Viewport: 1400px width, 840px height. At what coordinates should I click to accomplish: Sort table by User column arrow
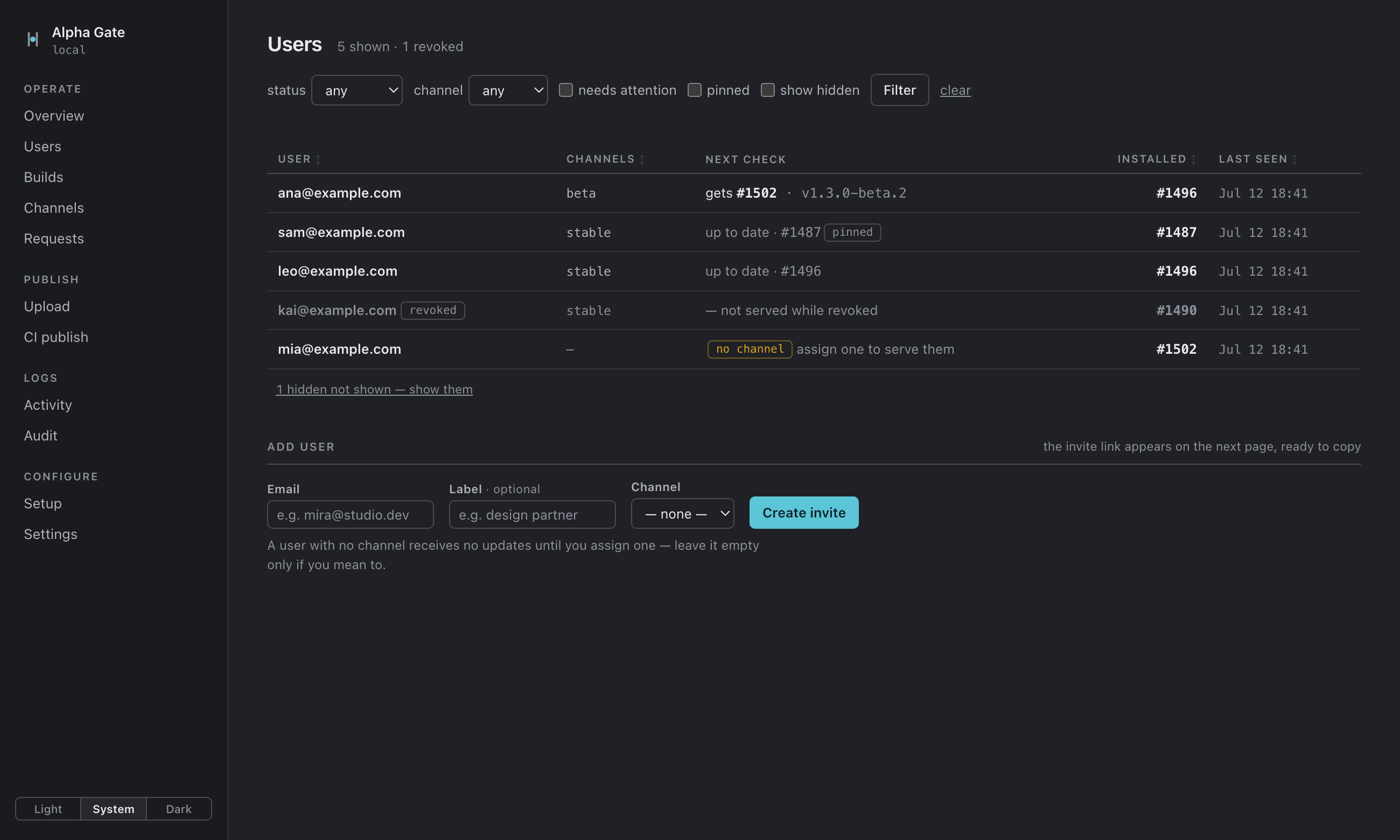coord(318,159)
